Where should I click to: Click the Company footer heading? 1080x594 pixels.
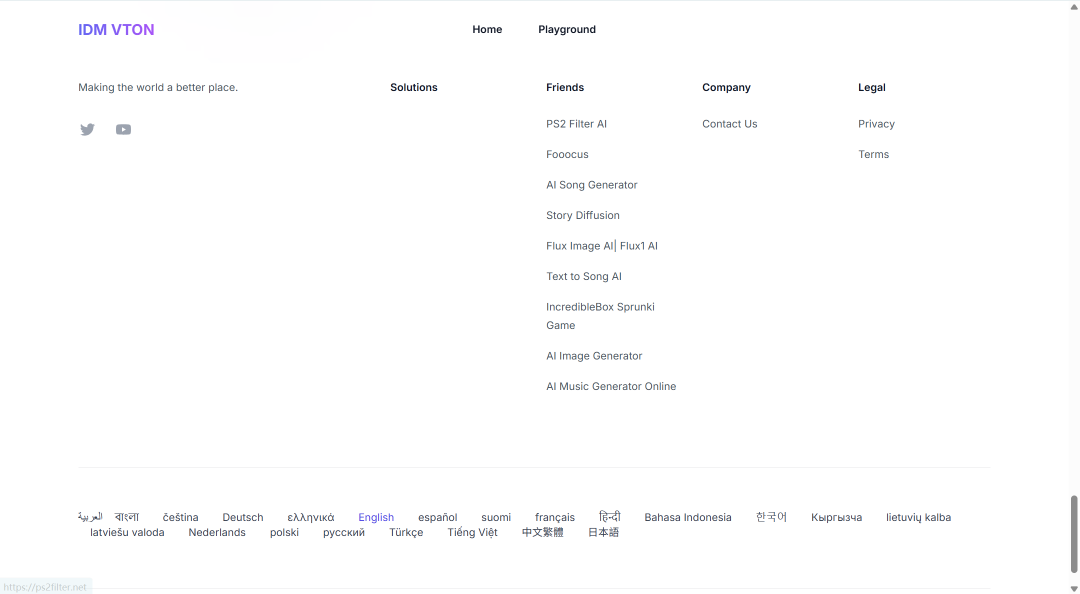(x=726, y=88)
